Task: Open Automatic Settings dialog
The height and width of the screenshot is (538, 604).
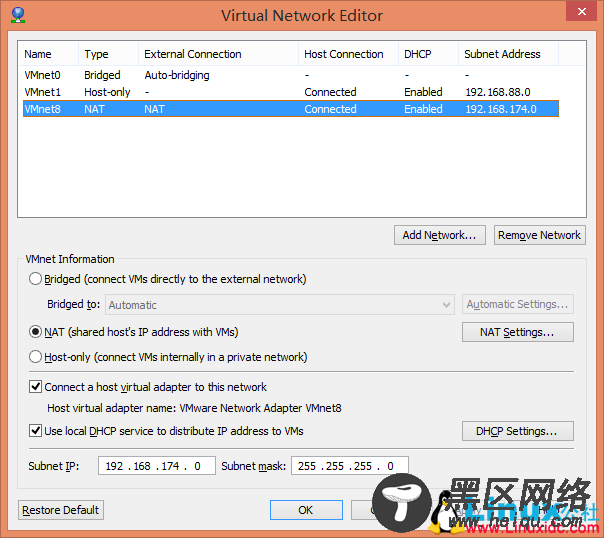Action: [518, 304]
